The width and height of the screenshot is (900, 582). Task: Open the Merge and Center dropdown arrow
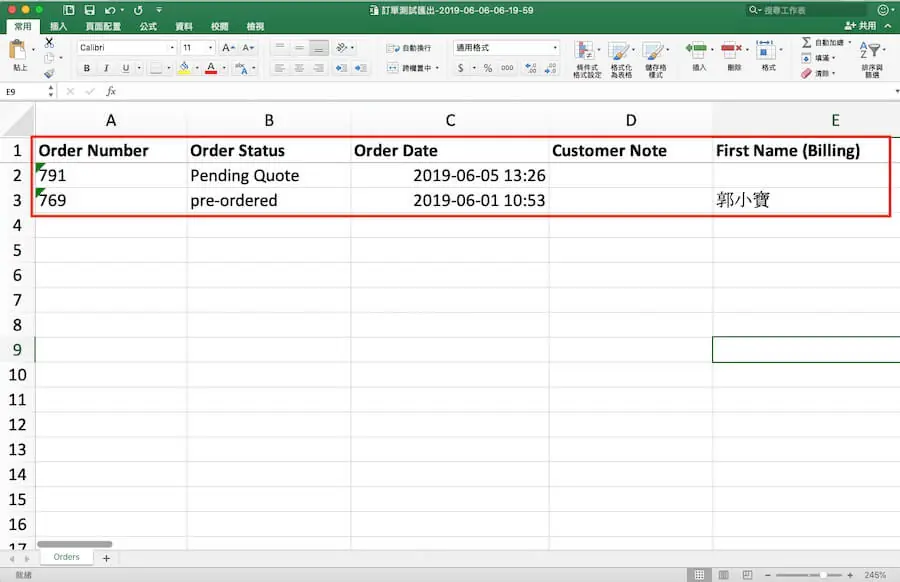coord(437,68)
